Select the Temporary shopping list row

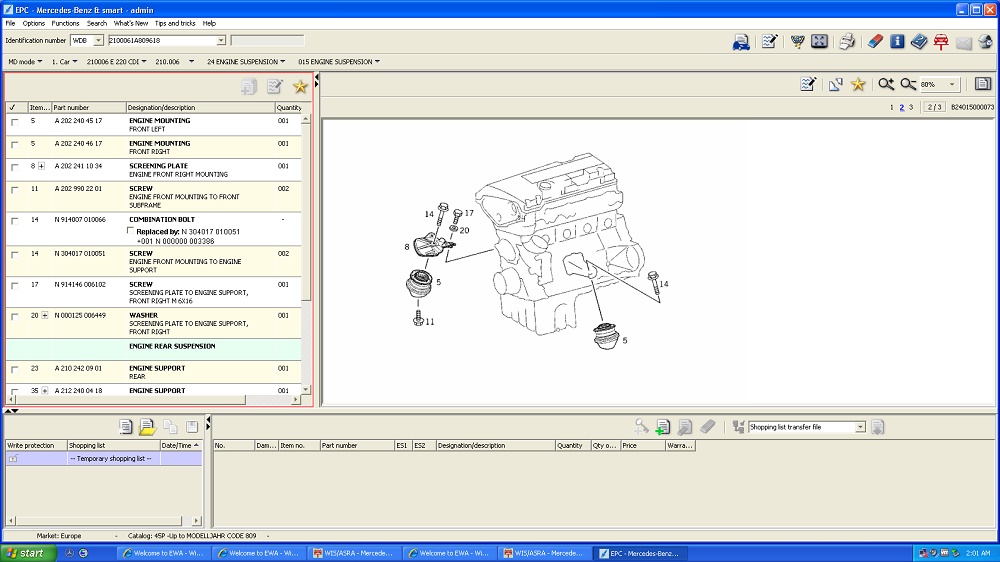104,458
